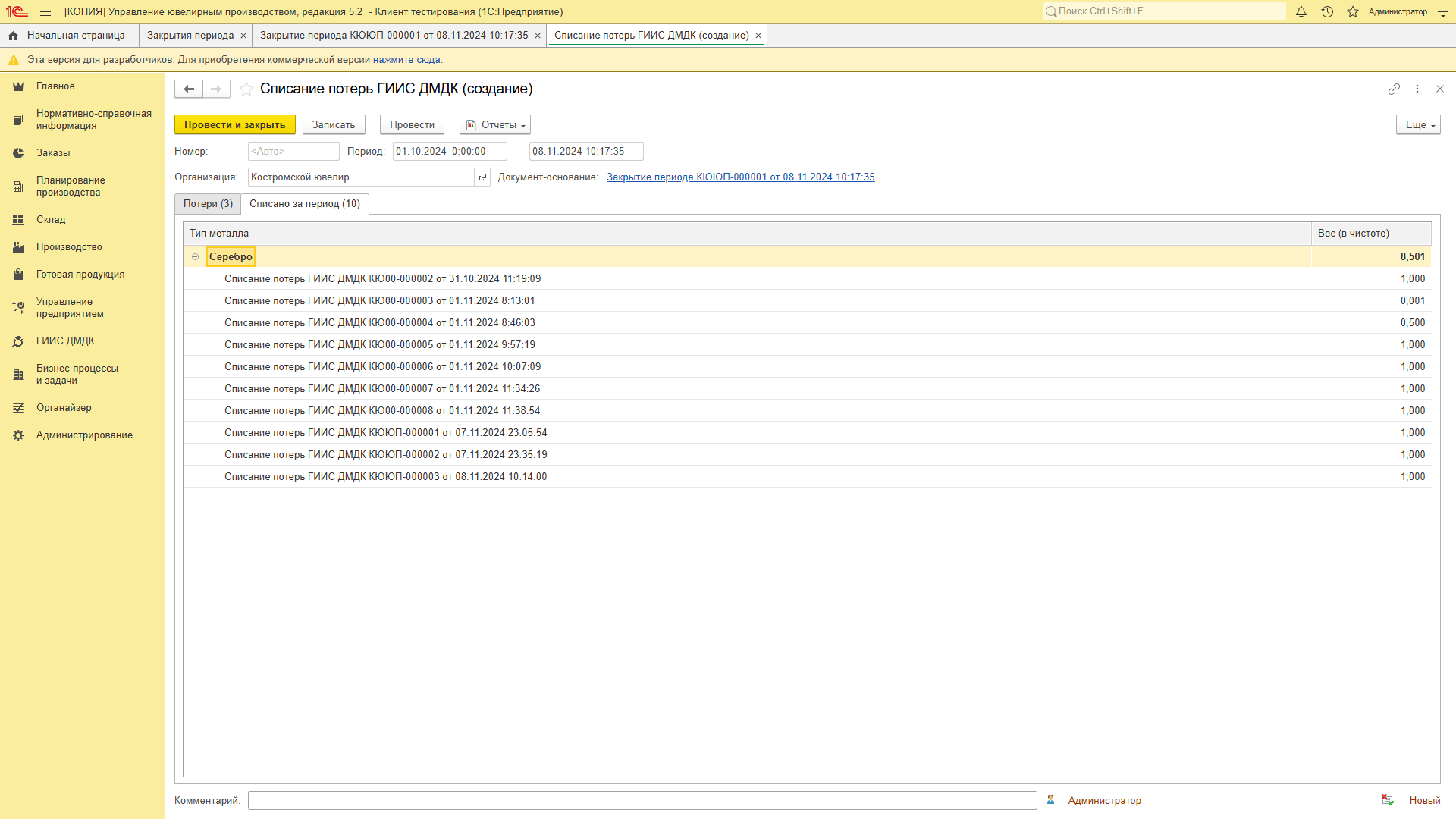Select row Списание потерь КЮЮП-000001 от 07.11.2024
Viewport: 1456px width, 819px height.
pyautogui.click(x=808, y=433)
